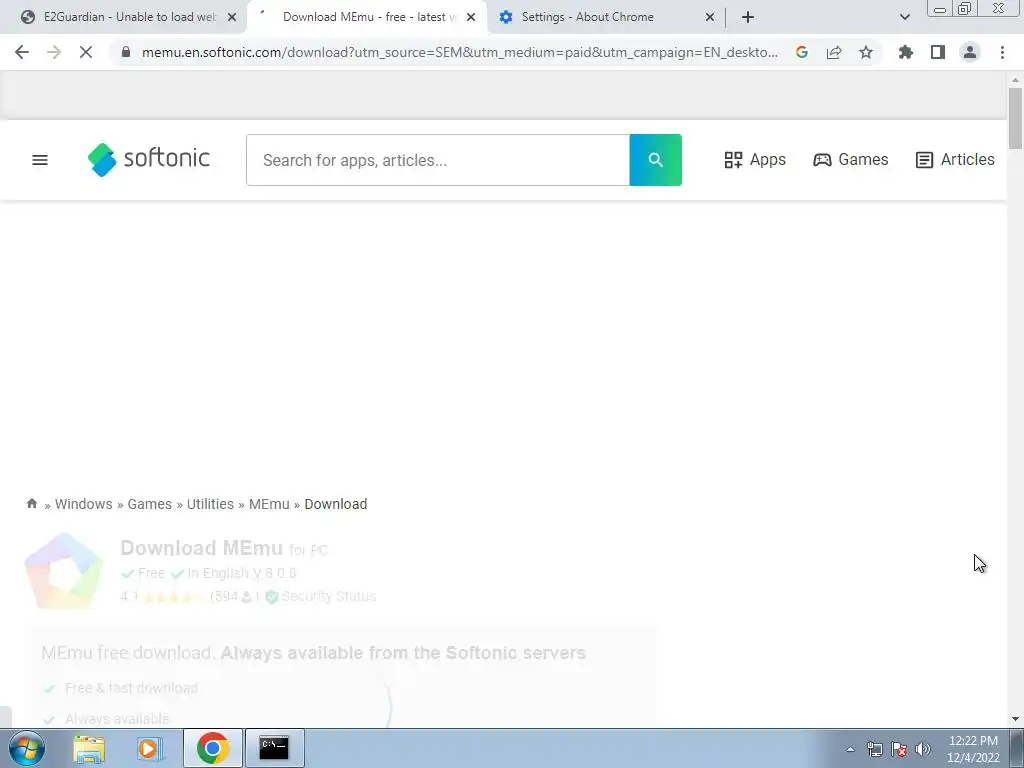This screenshot has width=1024, height=768.
Task: Open the side panel icon
Action: (x=938, y=52)
